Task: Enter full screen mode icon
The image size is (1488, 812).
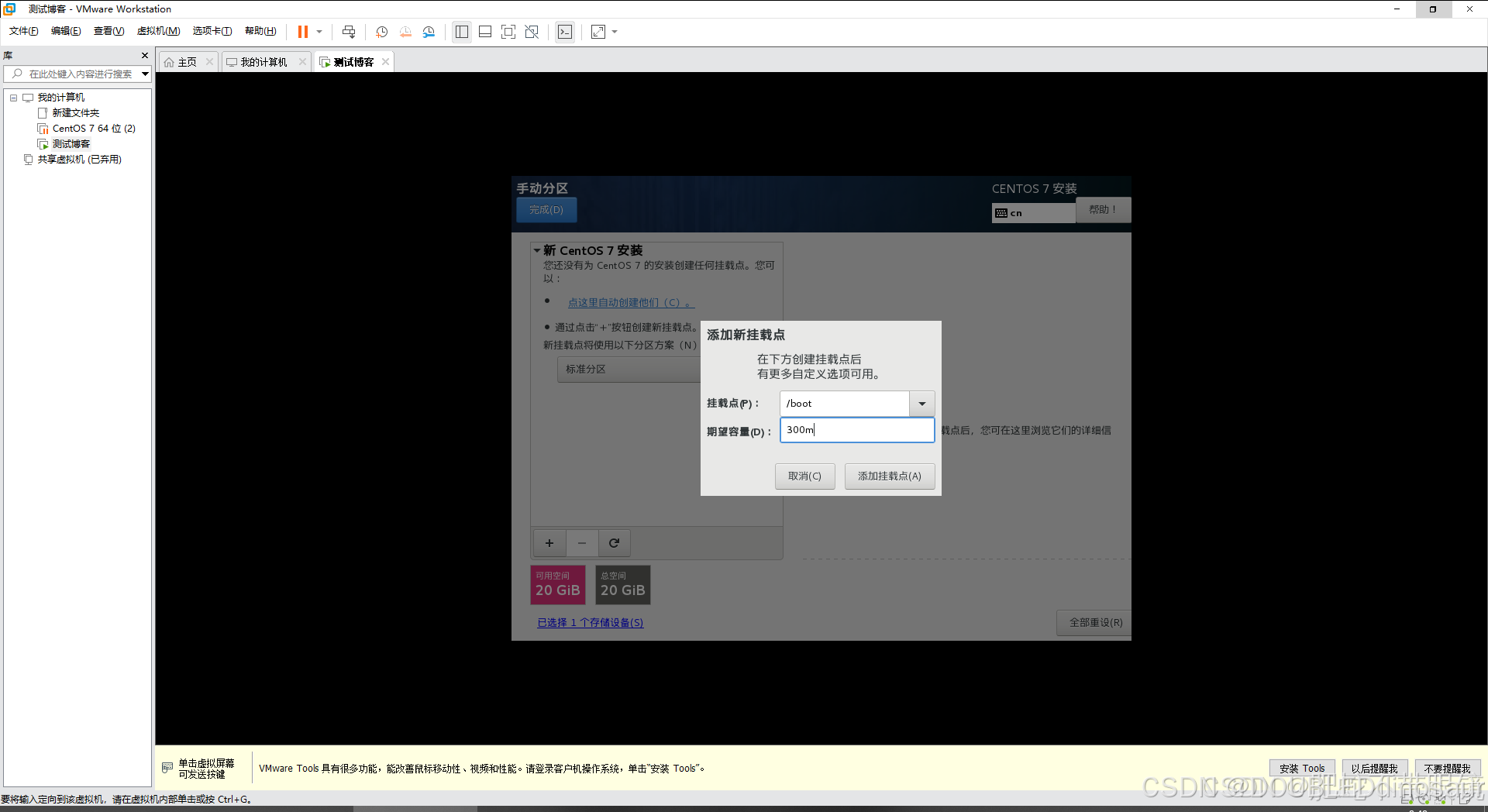Action: pos(508,32)
